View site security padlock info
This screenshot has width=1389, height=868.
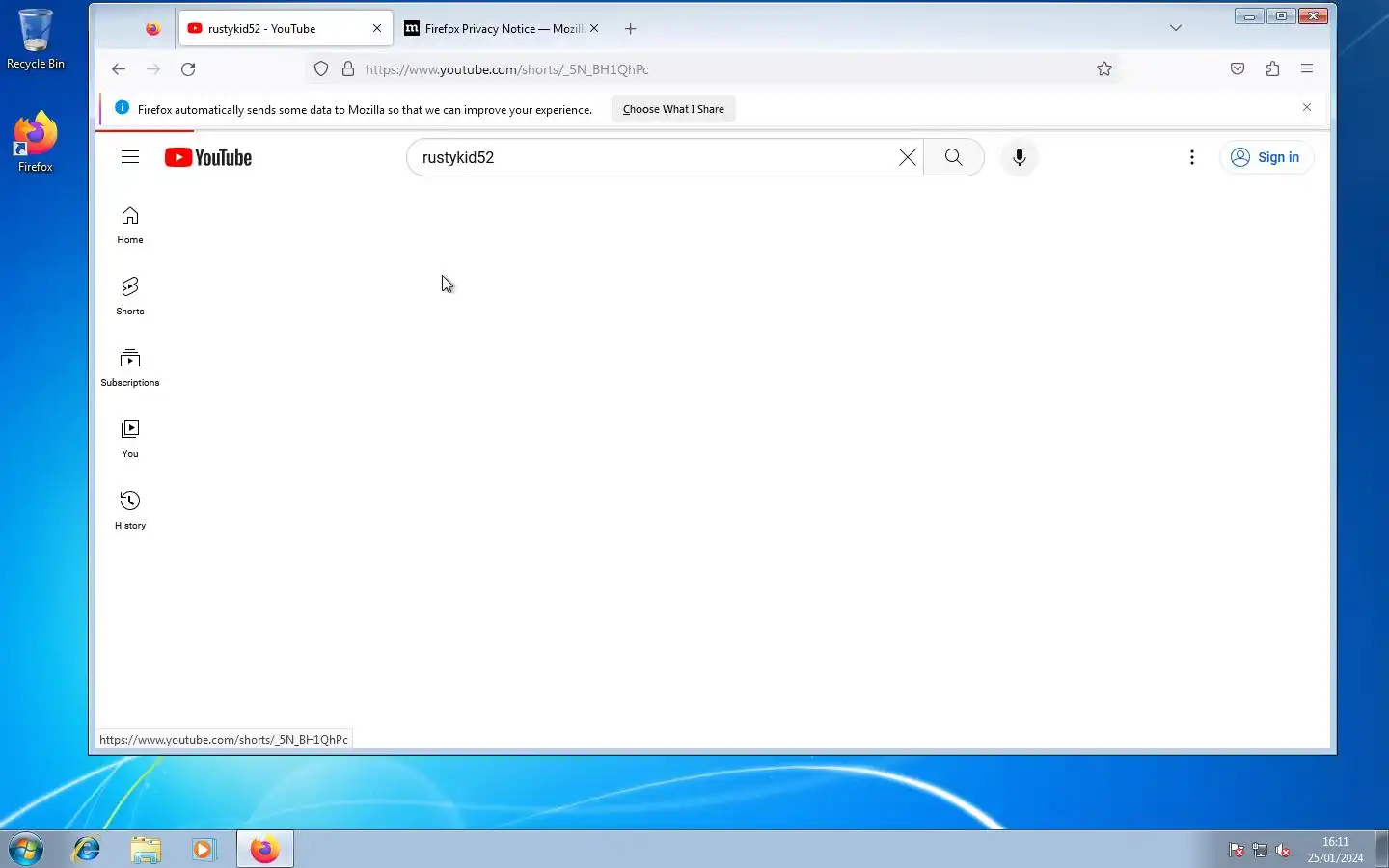click(x=348, y=68)
